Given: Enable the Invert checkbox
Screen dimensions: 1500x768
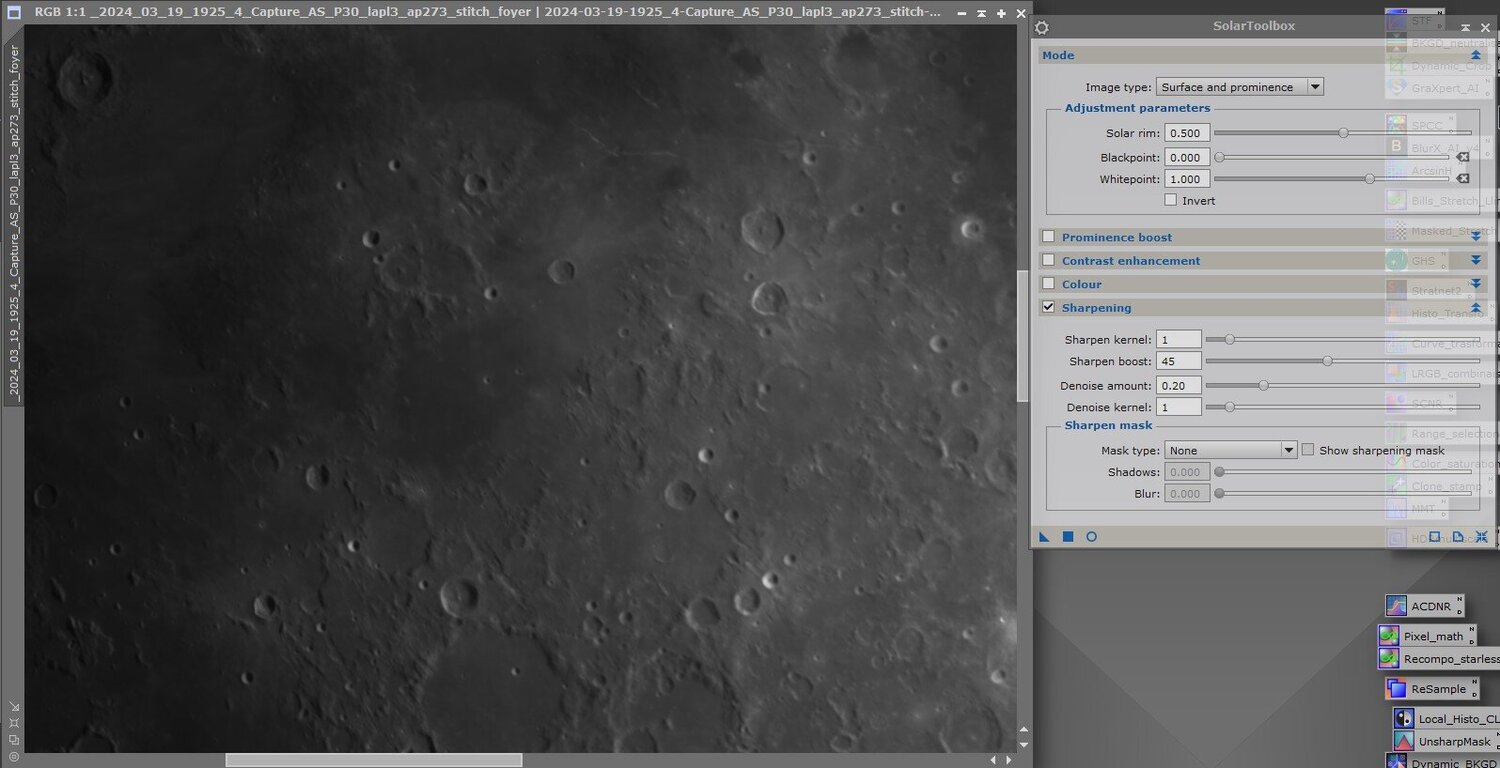Looking at the screenshot, I should [x=1171, y=200].
